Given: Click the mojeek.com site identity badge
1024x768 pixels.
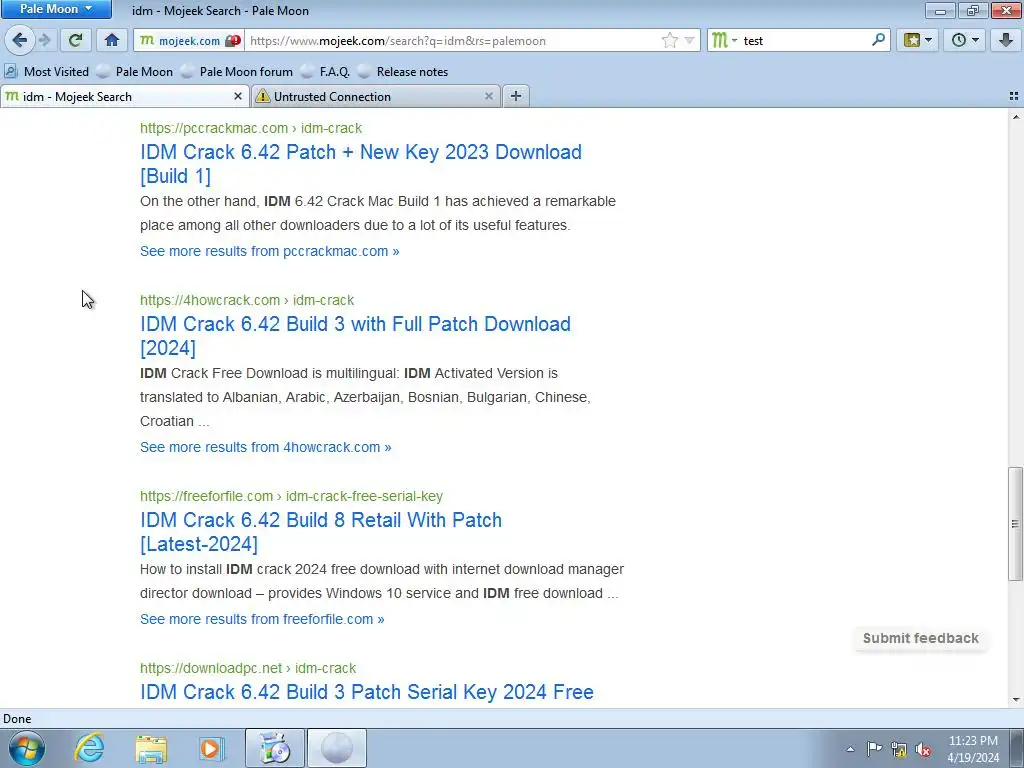Looking at the screenshot, I should pos(189,40).
